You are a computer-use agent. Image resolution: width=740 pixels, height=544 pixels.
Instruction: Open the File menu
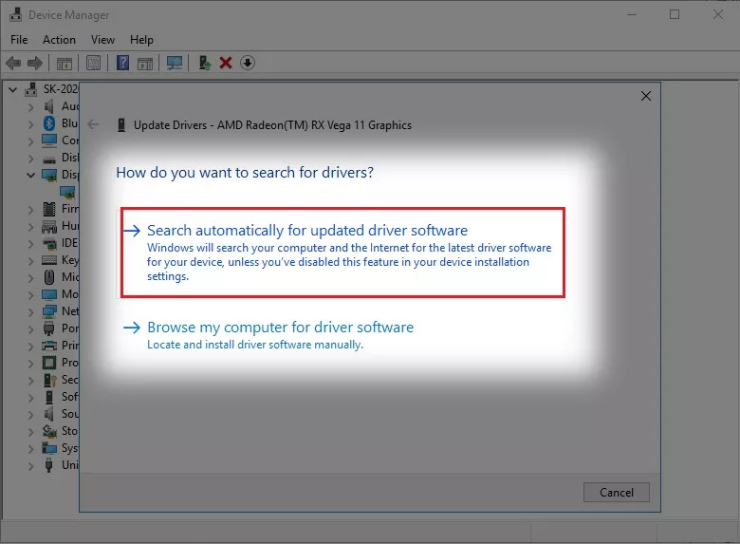(19, 40)
